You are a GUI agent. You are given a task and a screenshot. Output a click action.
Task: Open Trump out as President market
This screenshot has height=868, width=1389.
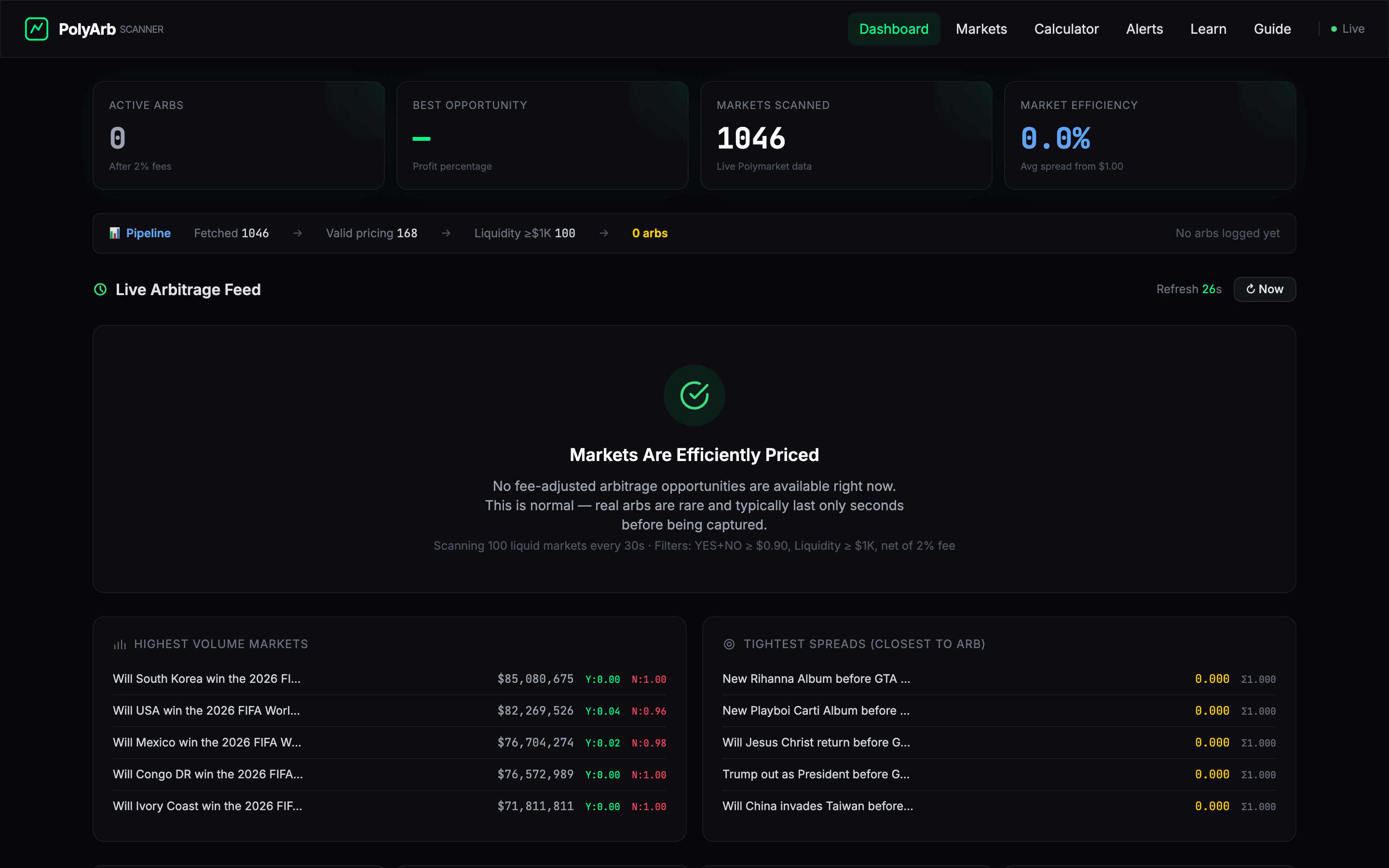coord(816,774)
